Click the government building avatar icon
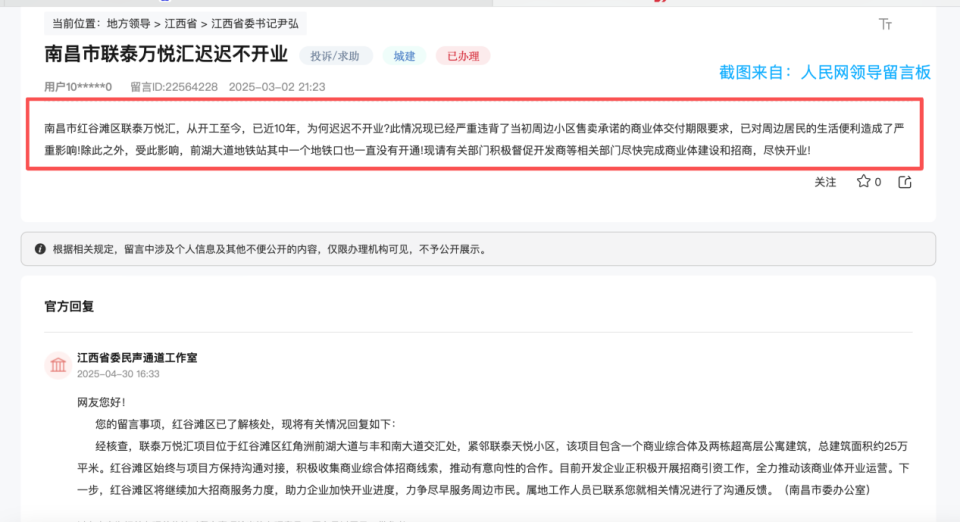The image size is (960, 522). click(58, 365)
